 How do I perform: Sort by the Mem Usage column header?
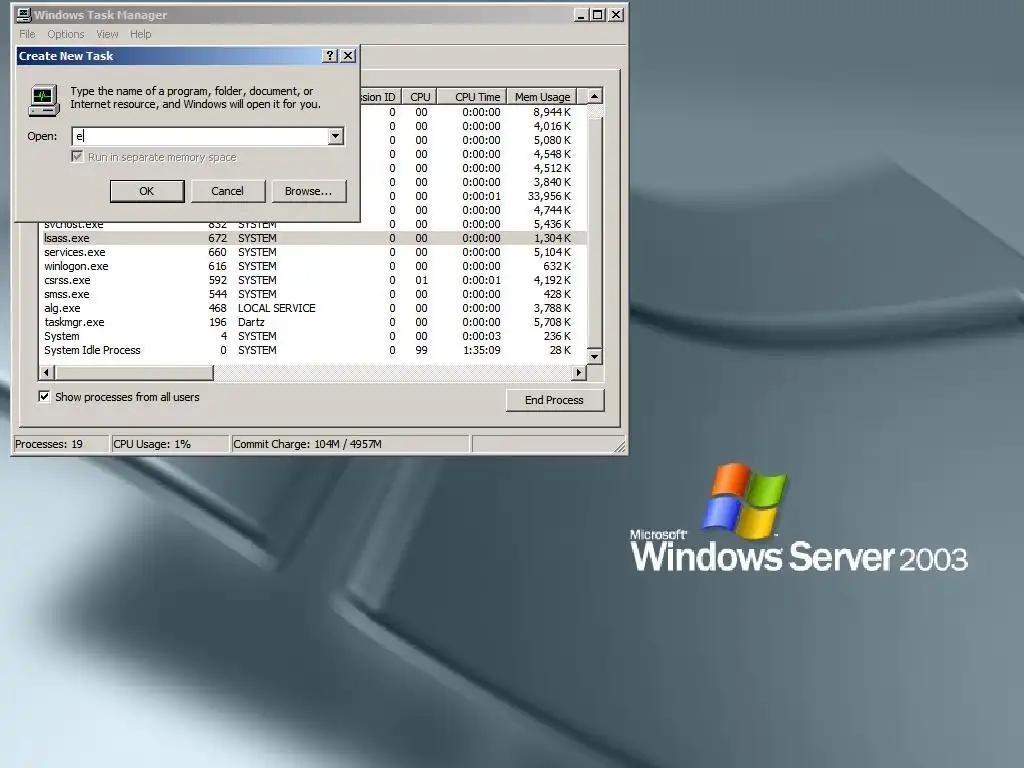click(x=541, y=97)
